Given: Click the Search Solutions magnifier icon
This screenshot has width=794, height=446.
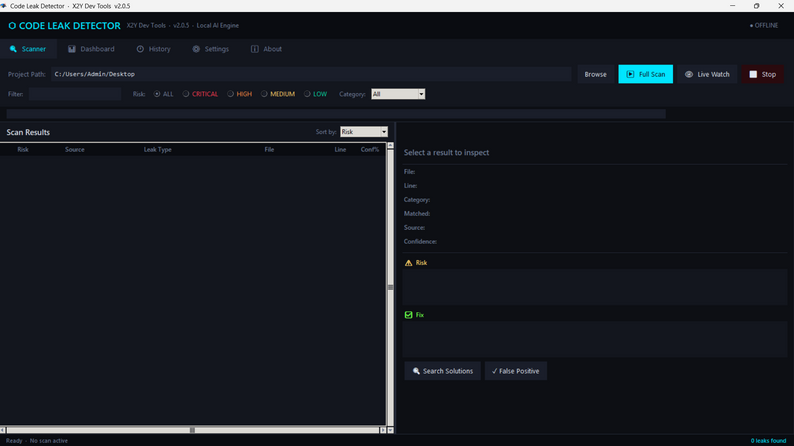Looking at the screenshot, I should point(416,371).
